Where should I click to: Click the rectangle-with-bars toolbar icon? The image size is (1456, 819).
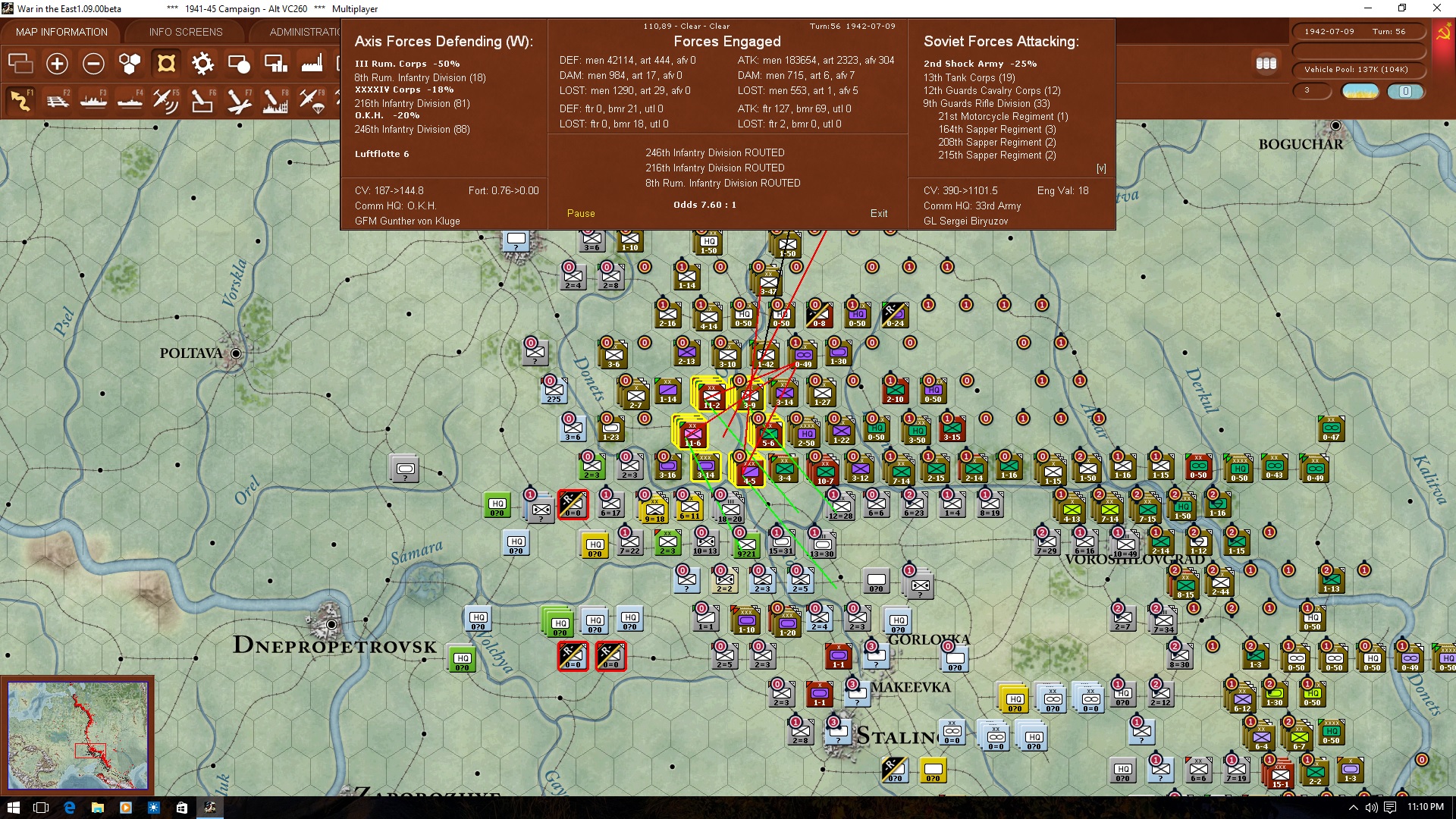[275, 64]
